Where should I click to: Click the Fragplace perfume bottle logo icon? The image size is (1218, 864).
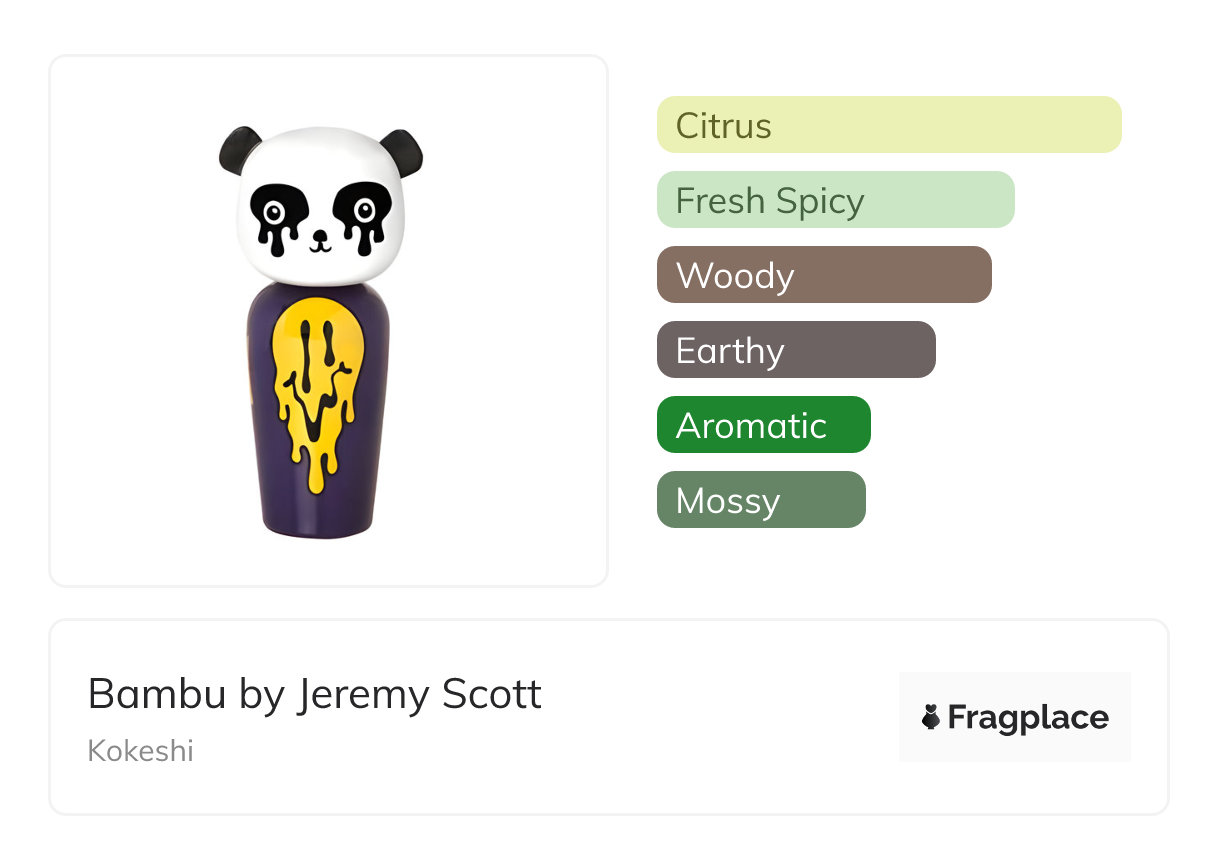[931, 717]
